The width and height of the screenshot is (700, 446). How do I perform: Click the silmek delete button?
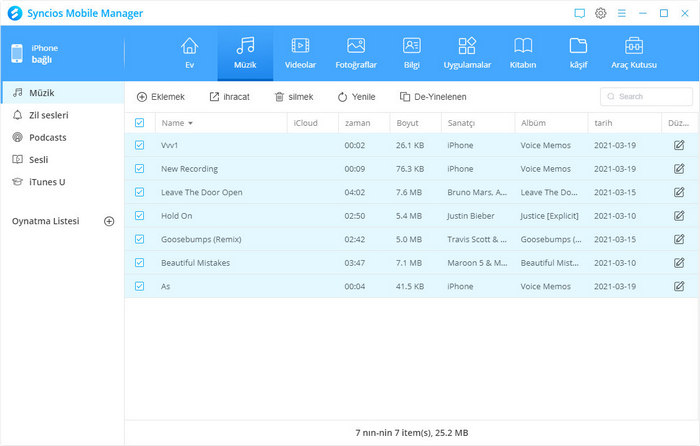coord(294,97)
